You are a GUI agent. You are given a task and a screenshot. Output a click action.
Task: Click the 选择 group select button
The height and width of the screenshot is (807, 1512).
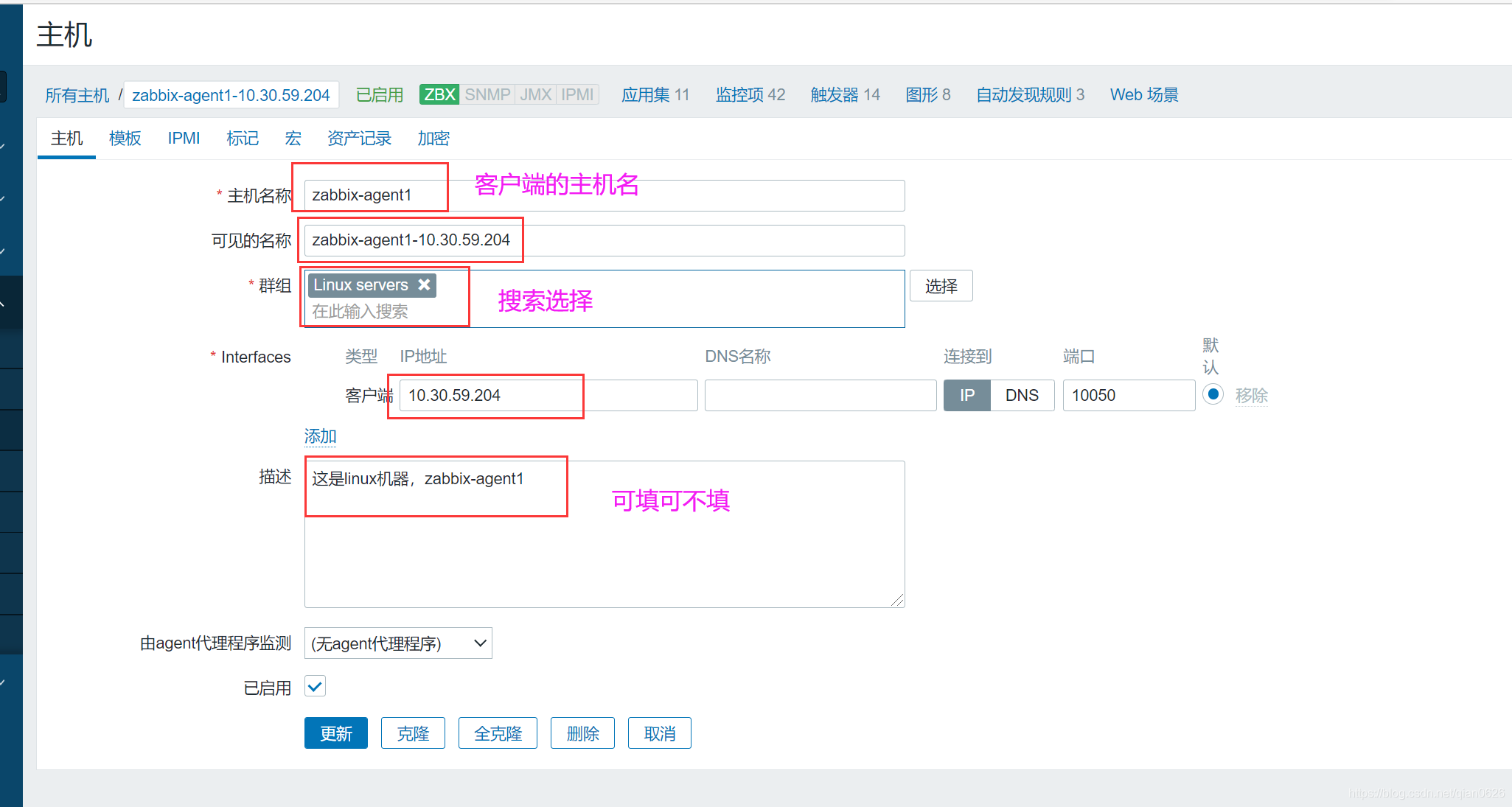(x=941, y=286)
